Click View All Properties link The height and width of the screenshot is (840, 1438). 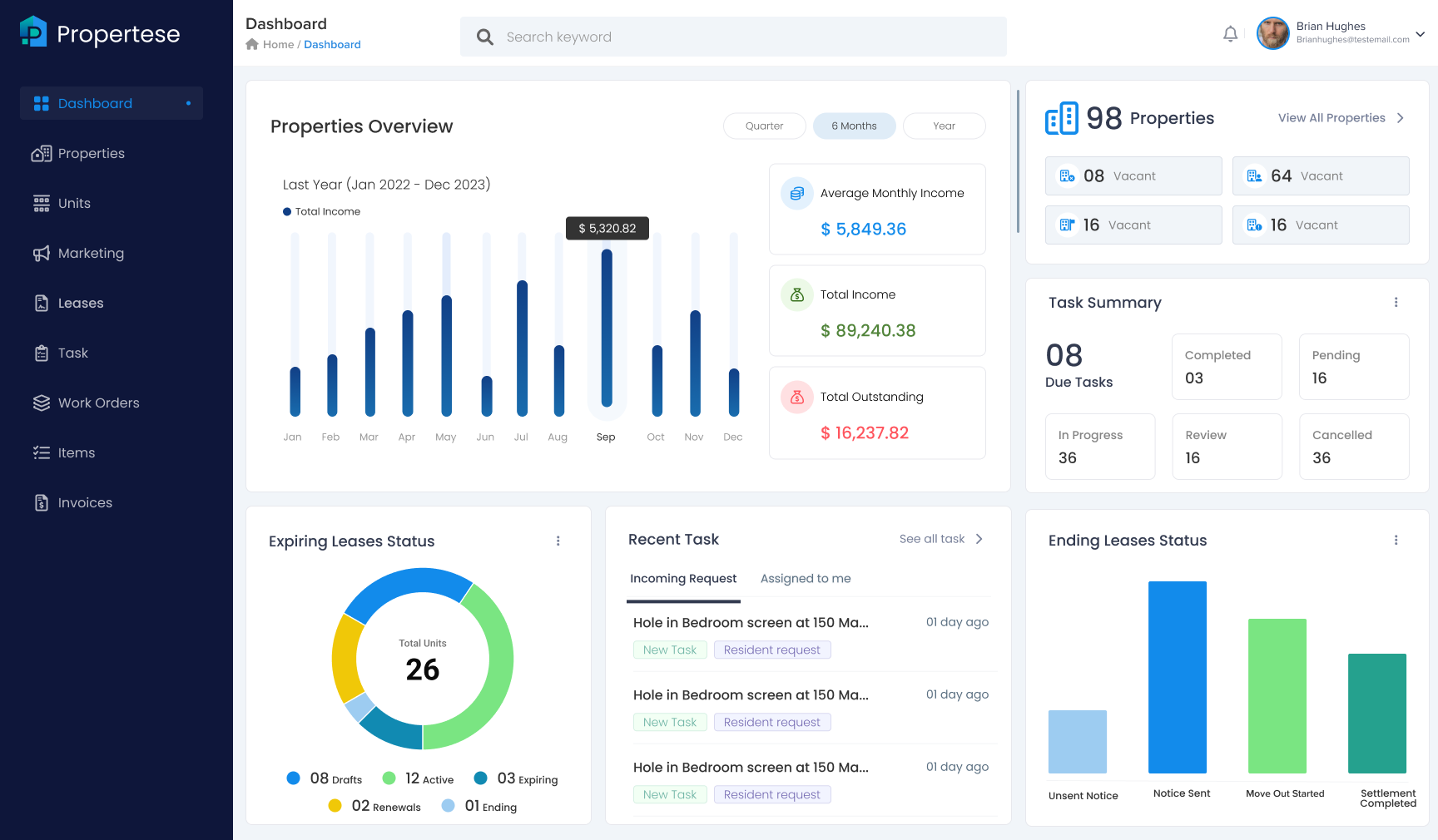point(1332,117)
